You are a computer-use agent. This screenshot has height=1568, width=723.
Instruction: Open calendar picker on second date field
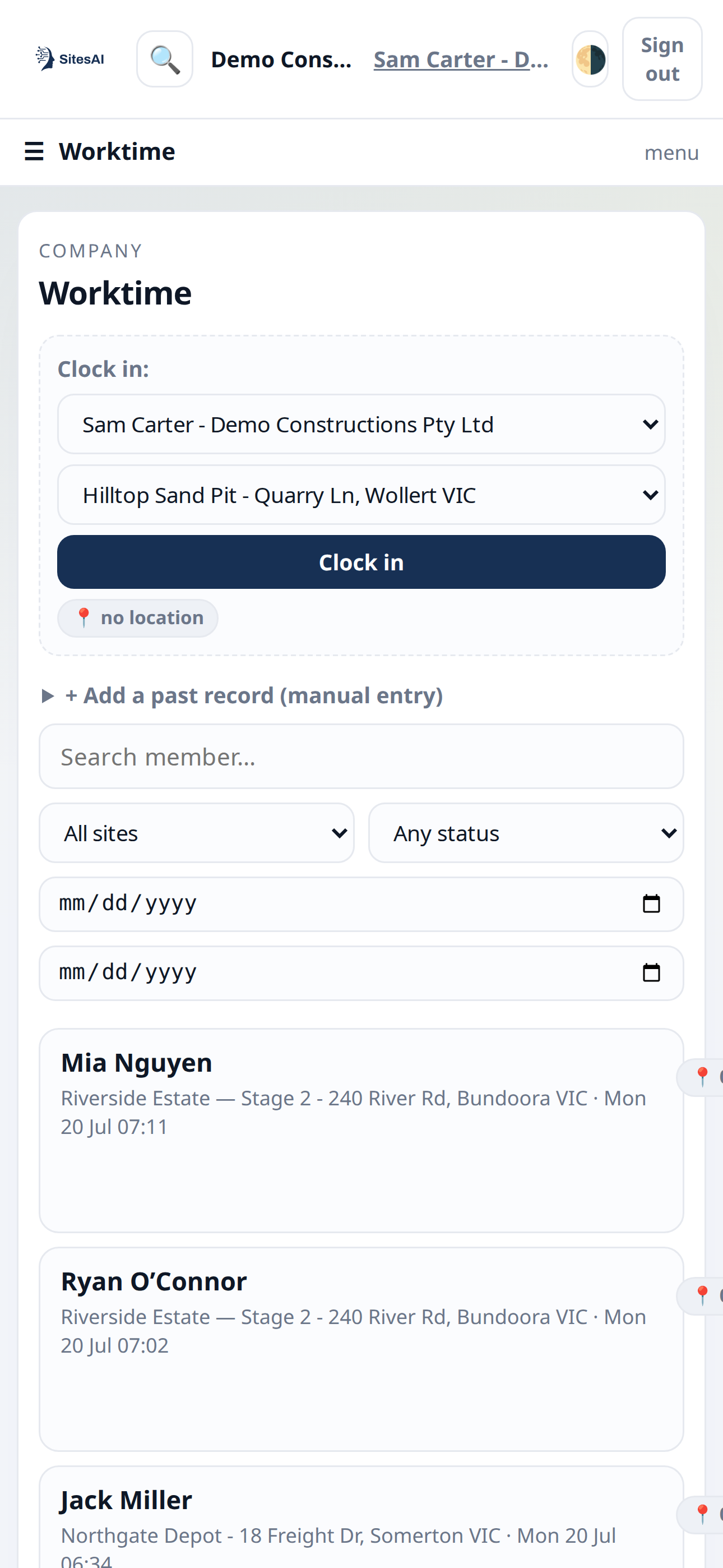651,972
